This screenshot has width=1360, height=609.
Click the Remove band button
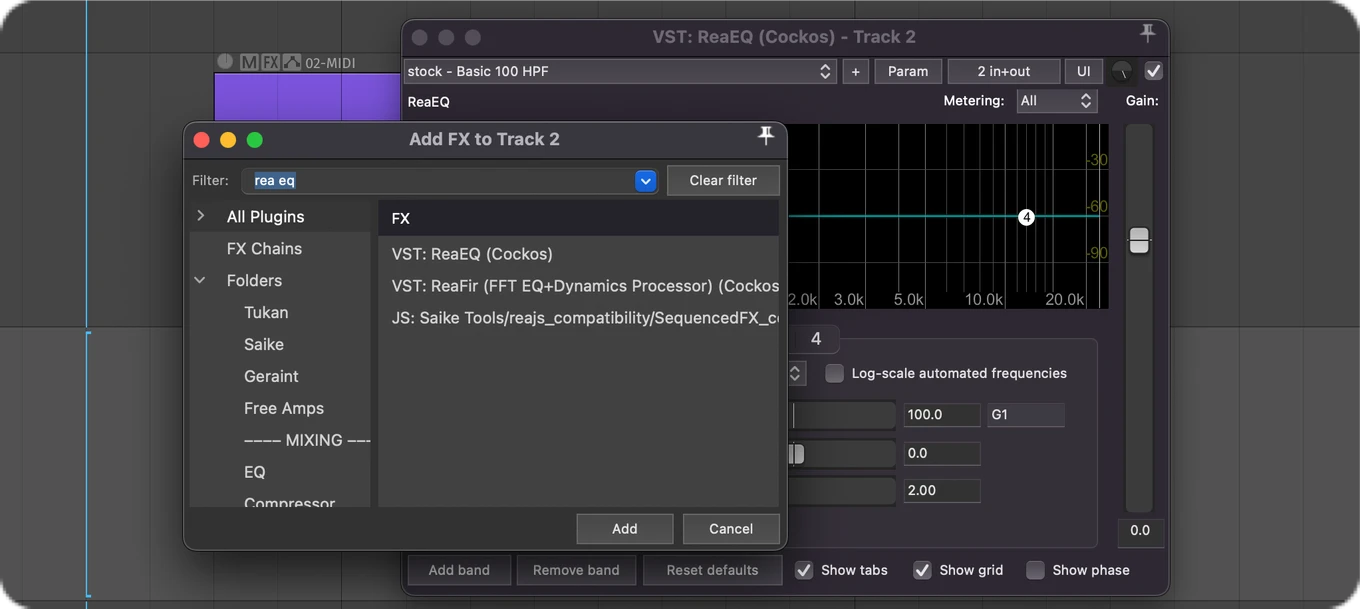(576, 570)
